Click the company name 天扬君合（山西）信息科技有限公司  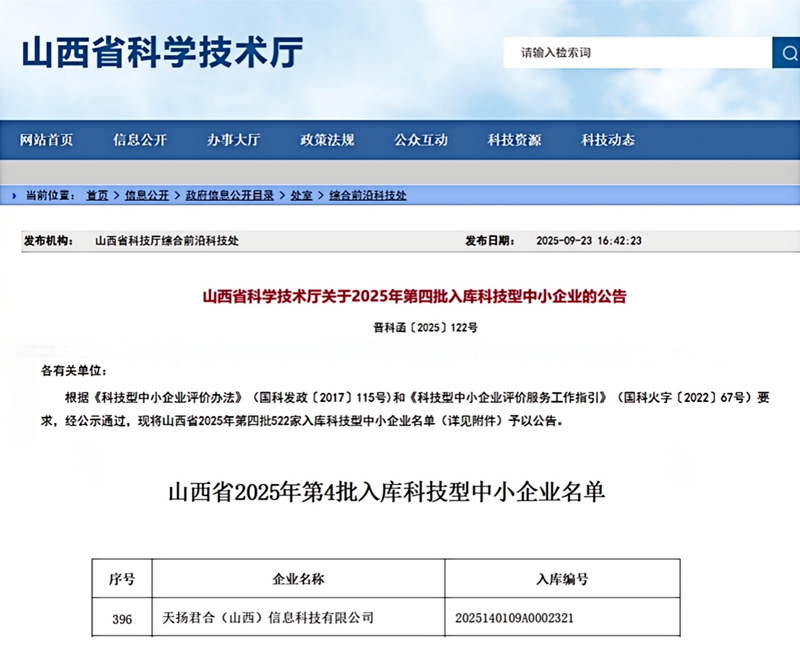pyautogui.click(x=268, y=618)
